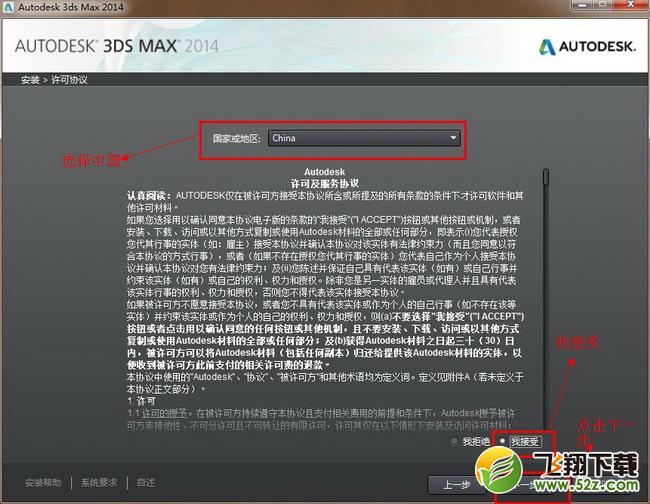Click the license agreement scrollbar thumb

[x=546, y=177]
